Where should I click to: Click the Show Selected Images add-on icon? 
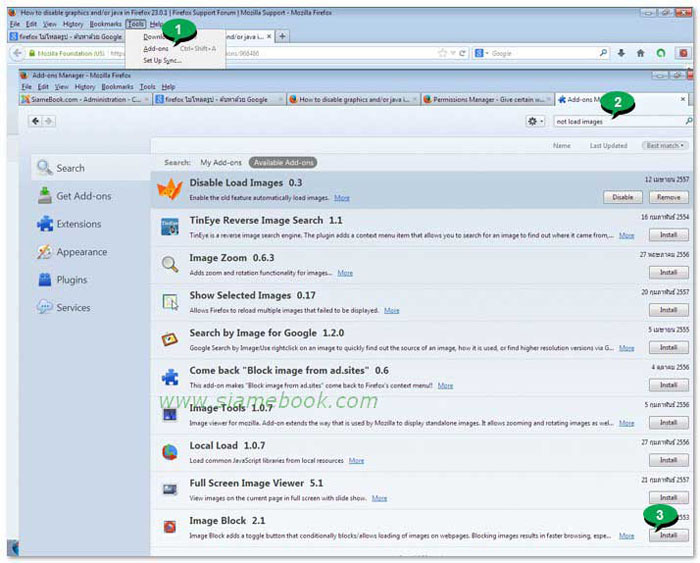pos(170,302)
